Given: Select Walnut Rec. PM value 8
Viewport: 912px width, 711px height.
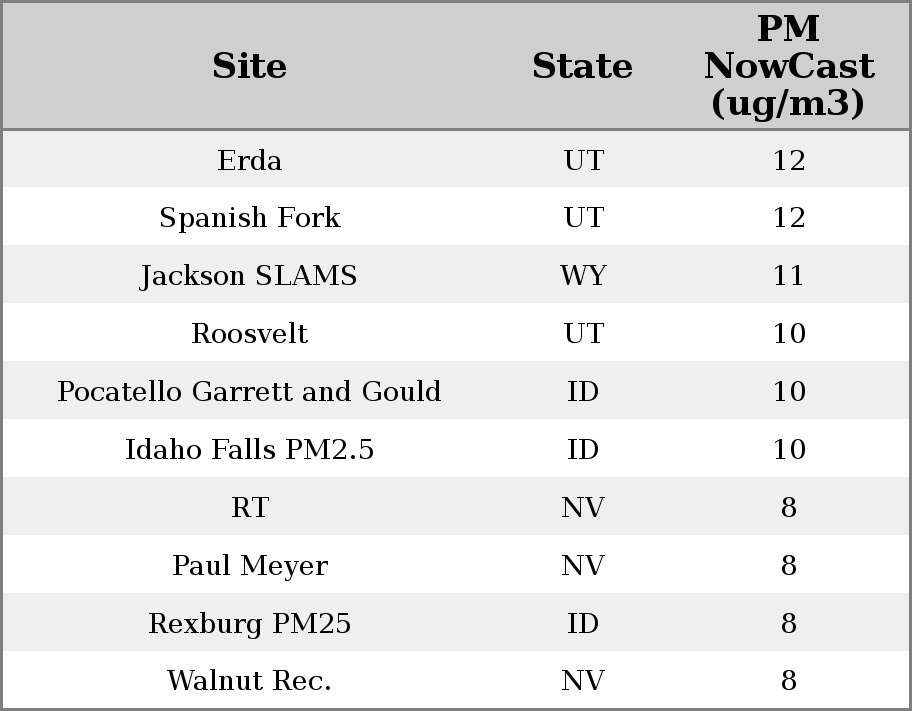Looking at the screenshot, I should 788,681.
